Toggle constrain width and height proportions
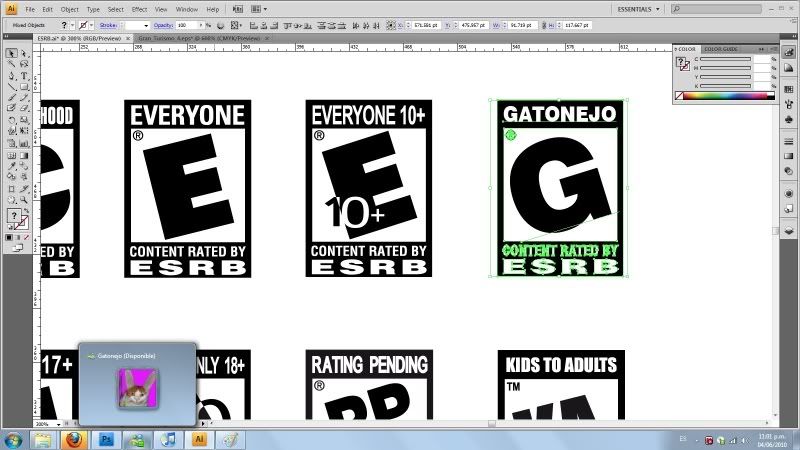The width and height of the screenshot is (800, 450). point(544,25)
